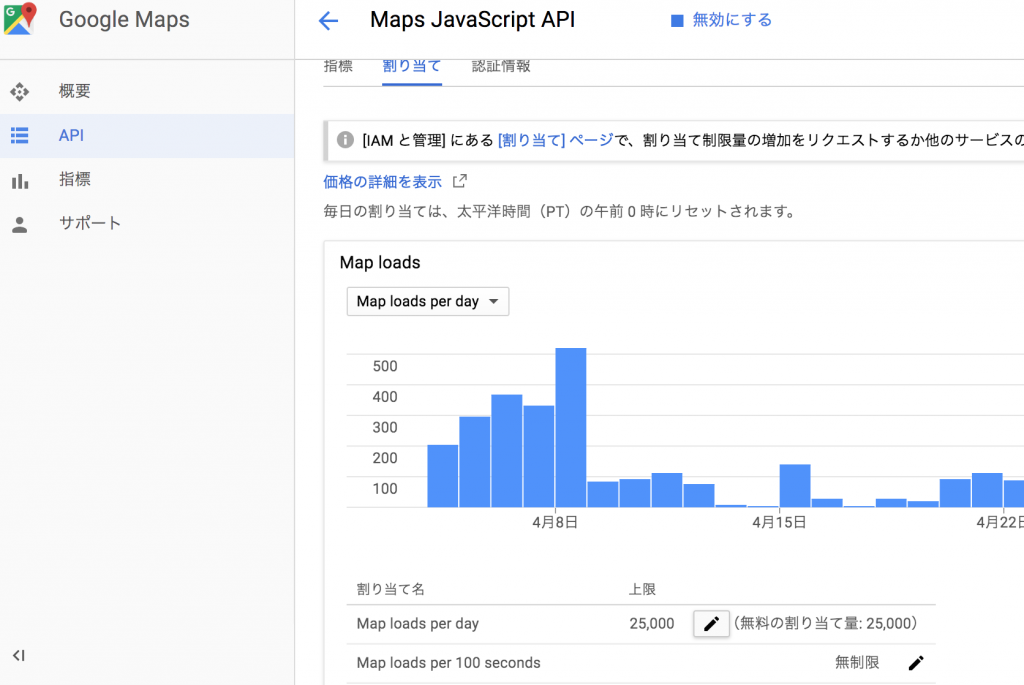
Task: Select the 割り当て tab
Action: (x=412, y=67)
